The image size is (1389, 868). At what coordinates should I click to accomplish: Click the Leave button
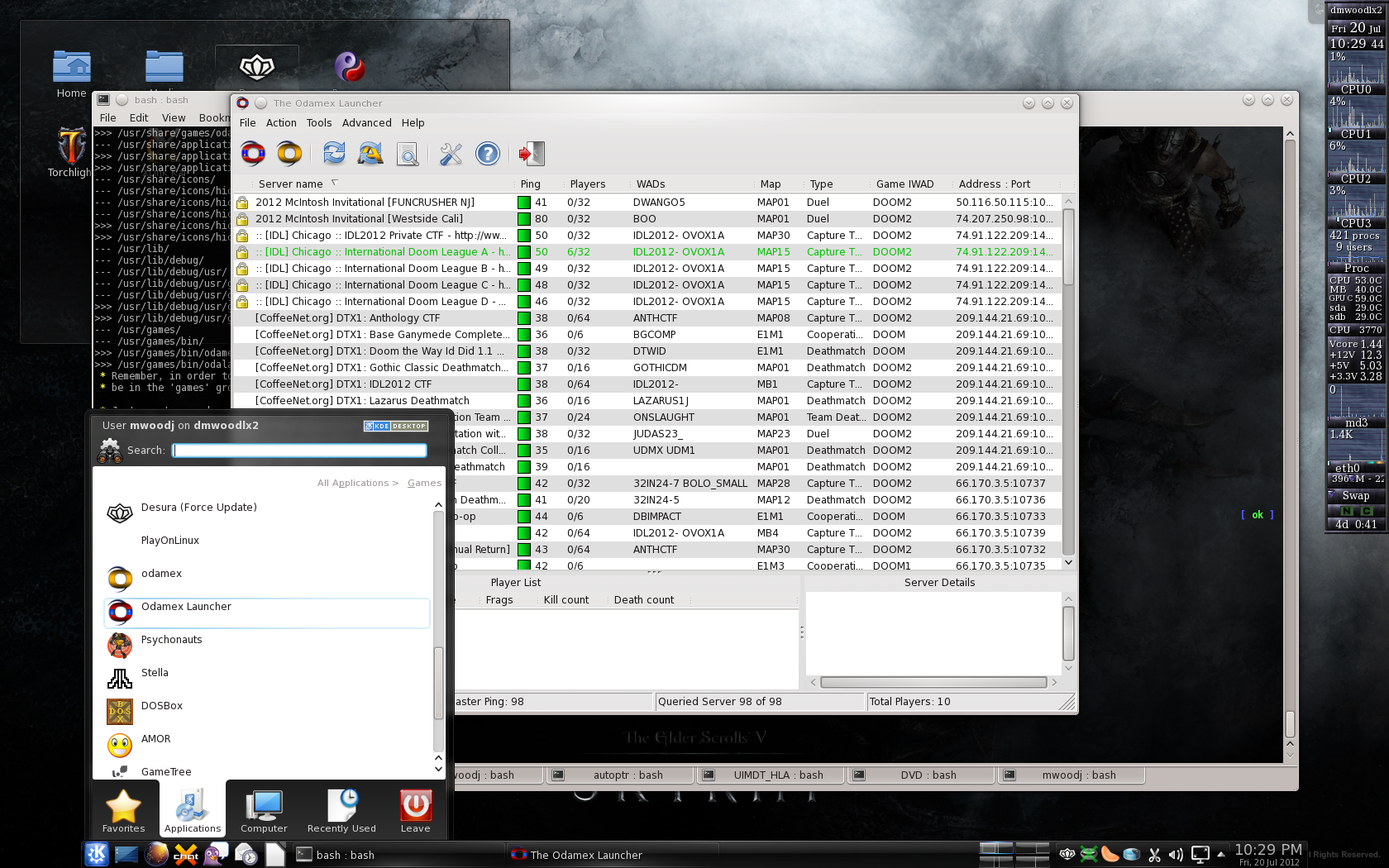click(x=415, y=811)
